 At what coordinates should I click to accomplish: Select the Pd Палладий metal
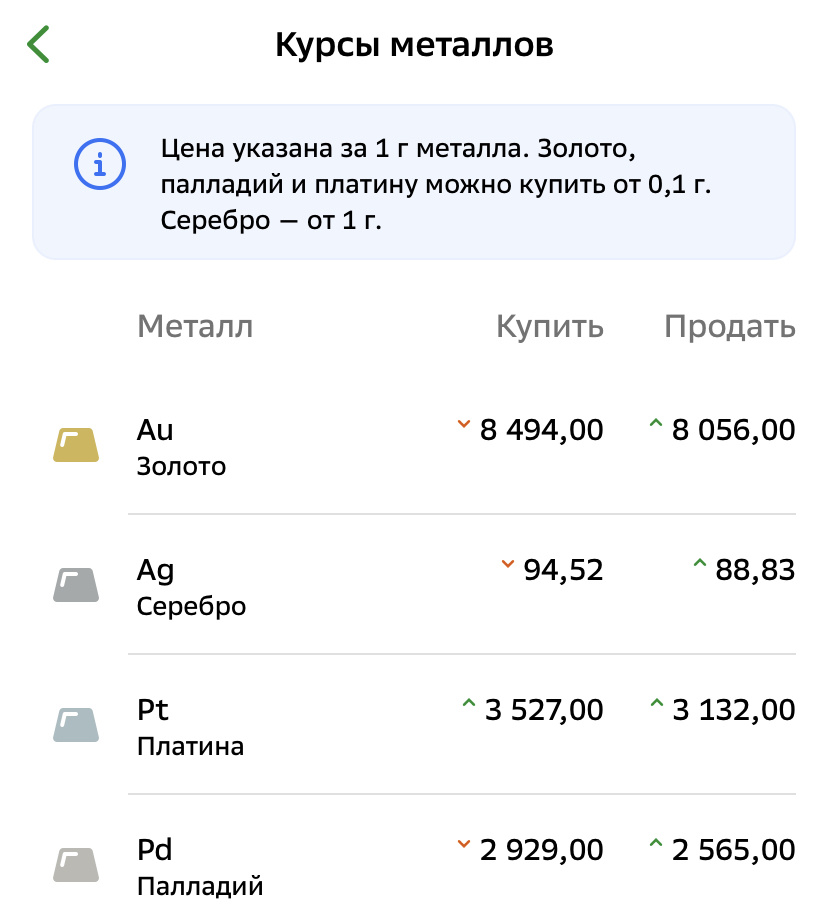click(x=199, y=866)
